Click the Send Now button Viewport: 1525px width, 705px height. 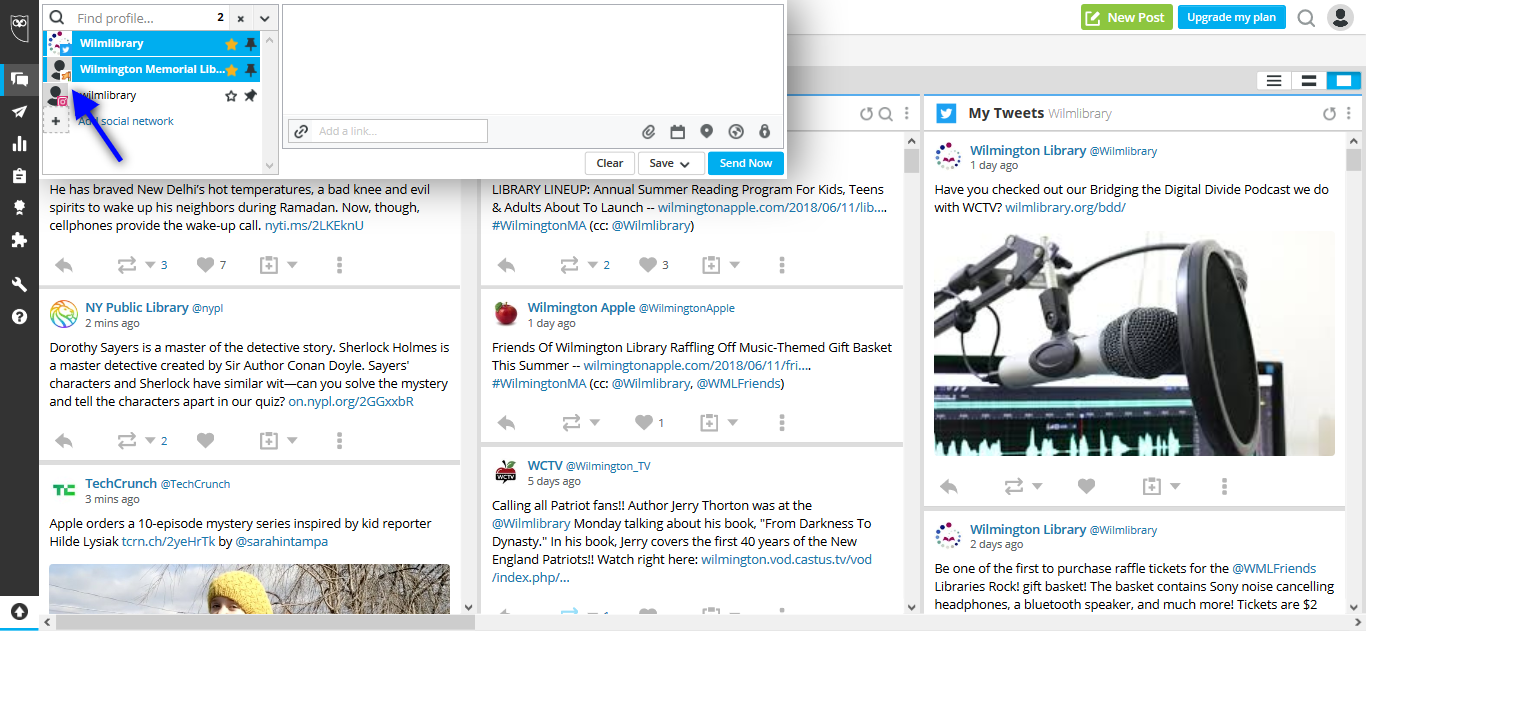point(746,163)
